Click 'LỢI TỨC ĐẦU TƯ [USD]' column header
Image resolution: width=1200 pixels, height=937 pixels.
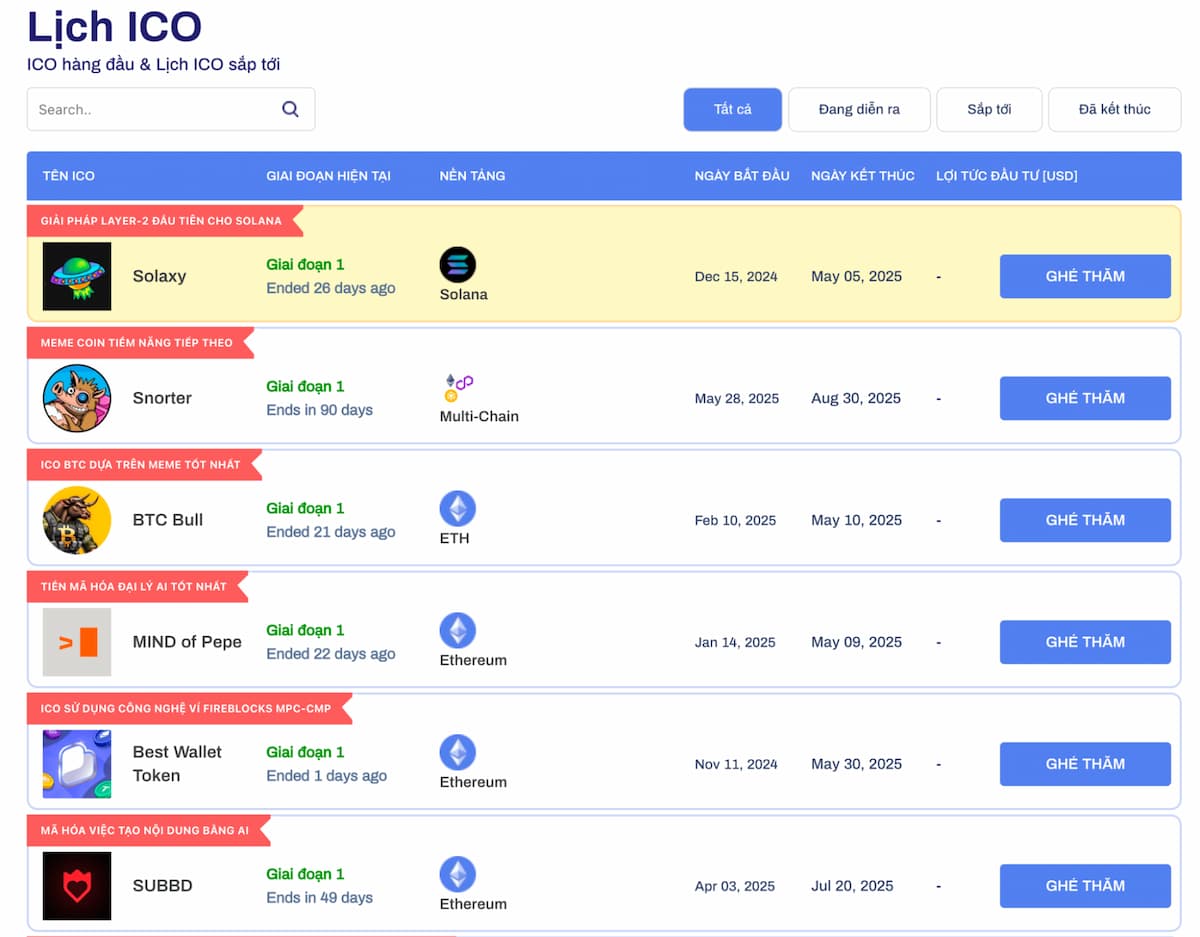click(1007, 176)
